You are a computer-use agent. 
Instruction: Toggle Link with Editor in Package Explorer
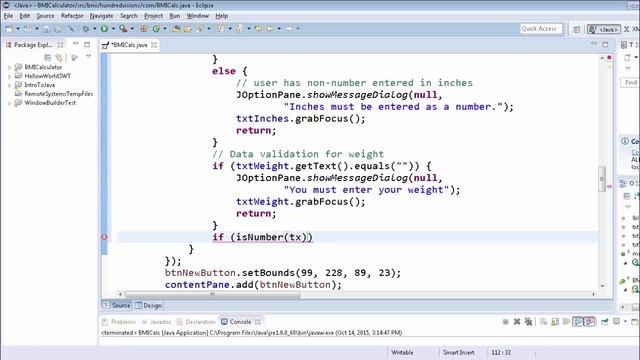tap(59, 58)
